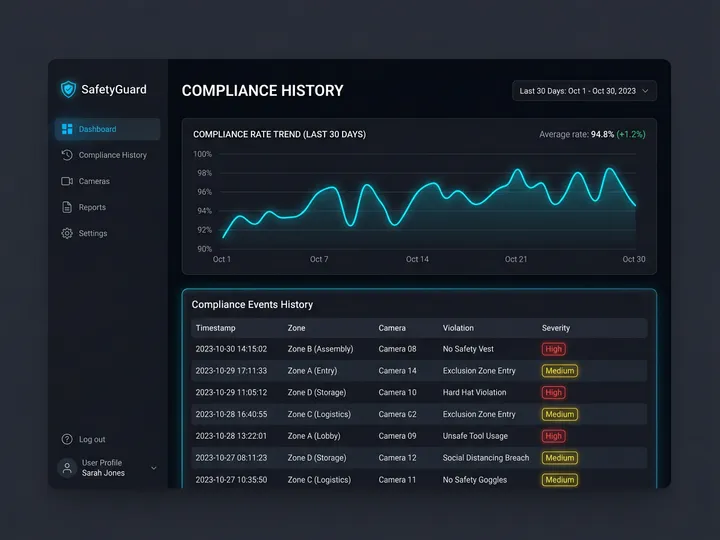
Task: Select timestamp 2023-10-29 17:11:33
Action: coord(231,371)
